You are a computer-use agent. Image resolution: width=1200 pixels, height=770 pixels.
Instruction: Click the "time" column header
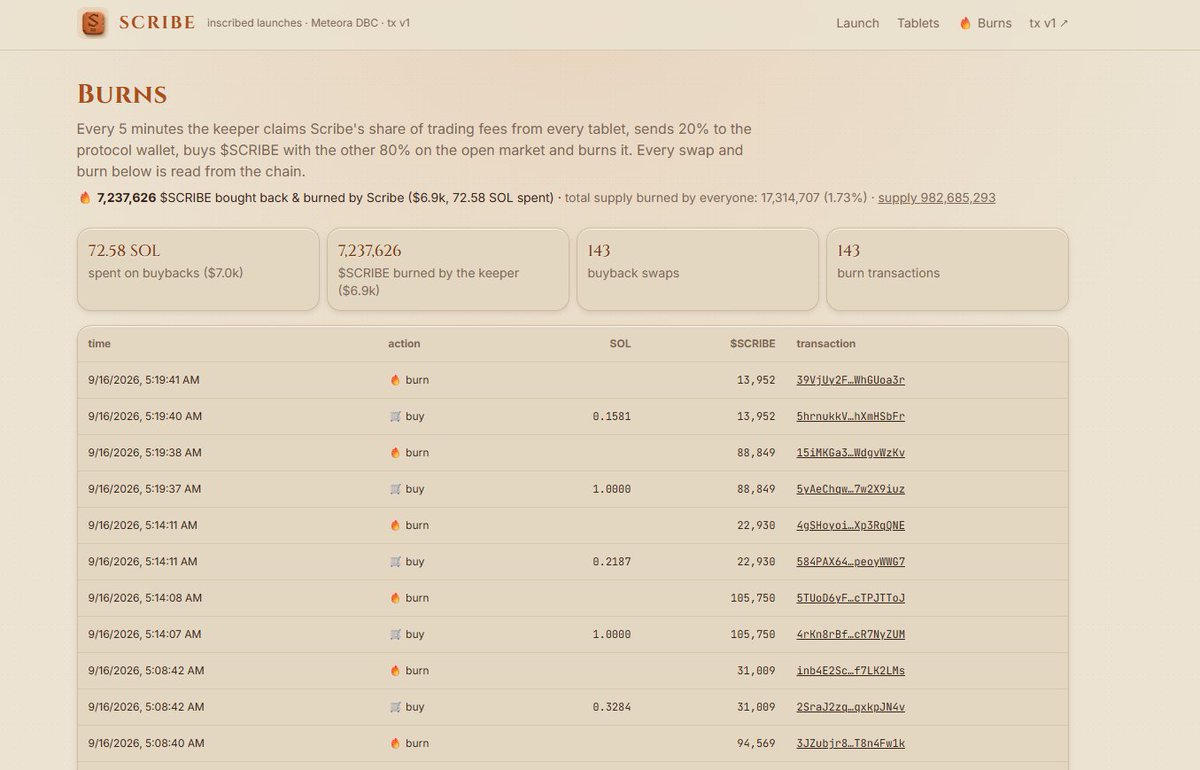[99, 343]
